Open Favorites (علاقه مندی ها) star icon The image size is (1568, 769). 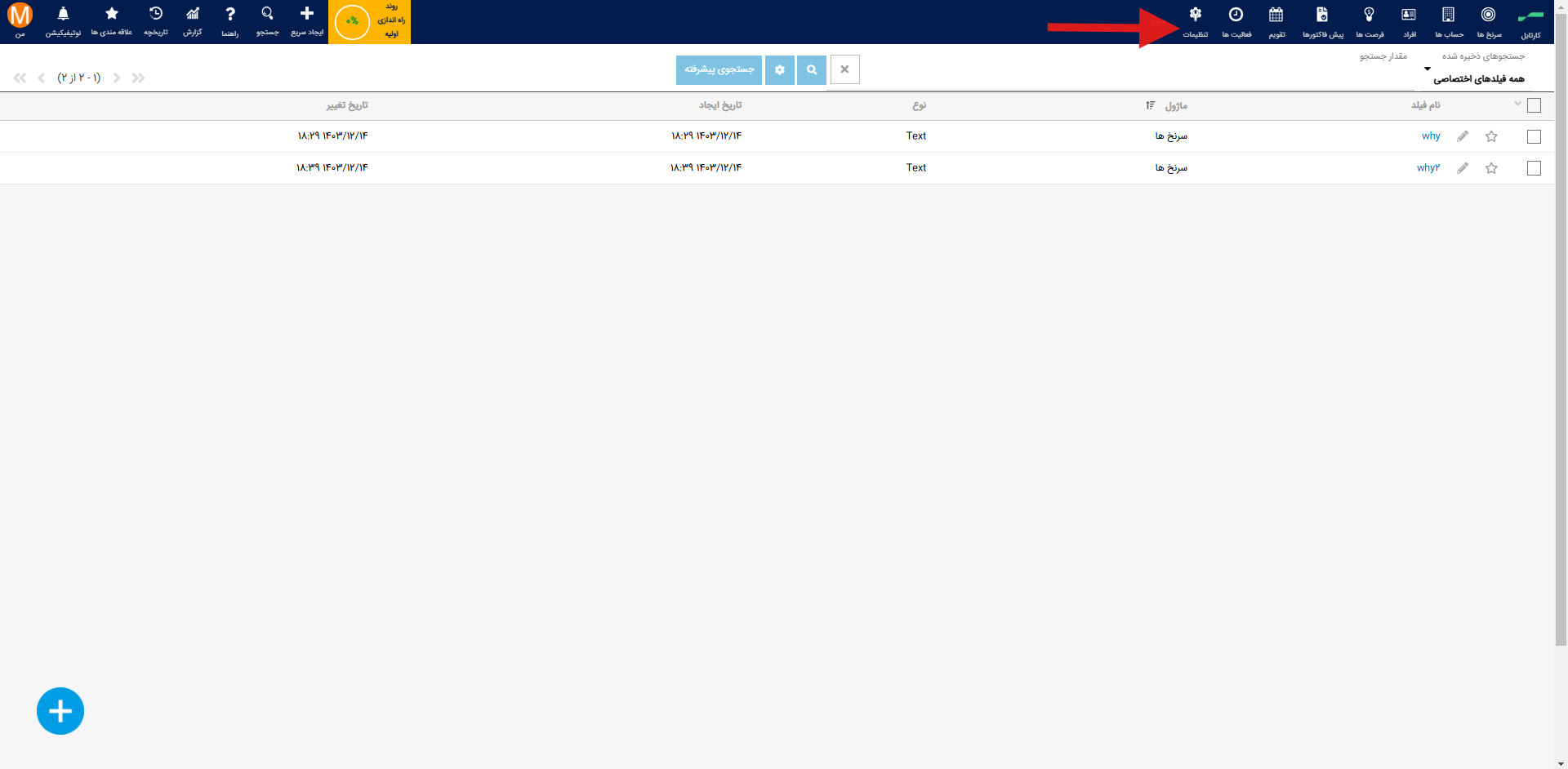(x=112, y=21)
